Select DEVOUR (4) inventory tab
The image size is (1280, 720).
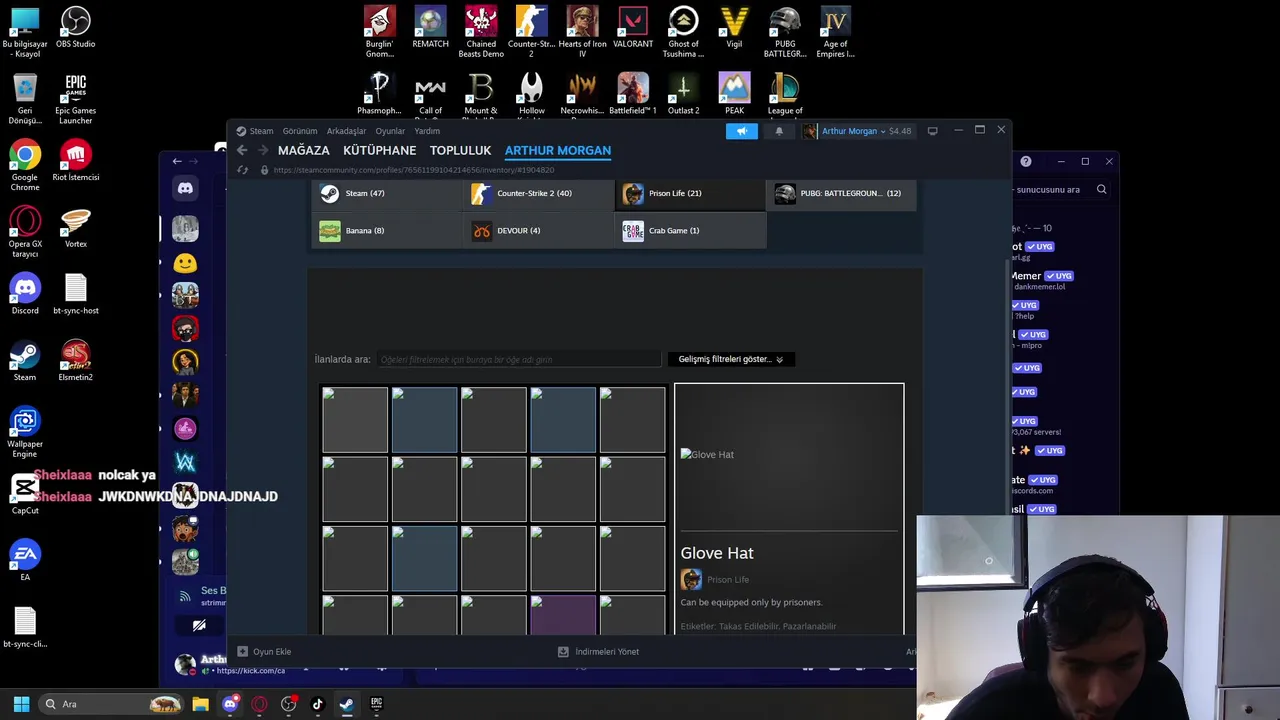point(539,230)
